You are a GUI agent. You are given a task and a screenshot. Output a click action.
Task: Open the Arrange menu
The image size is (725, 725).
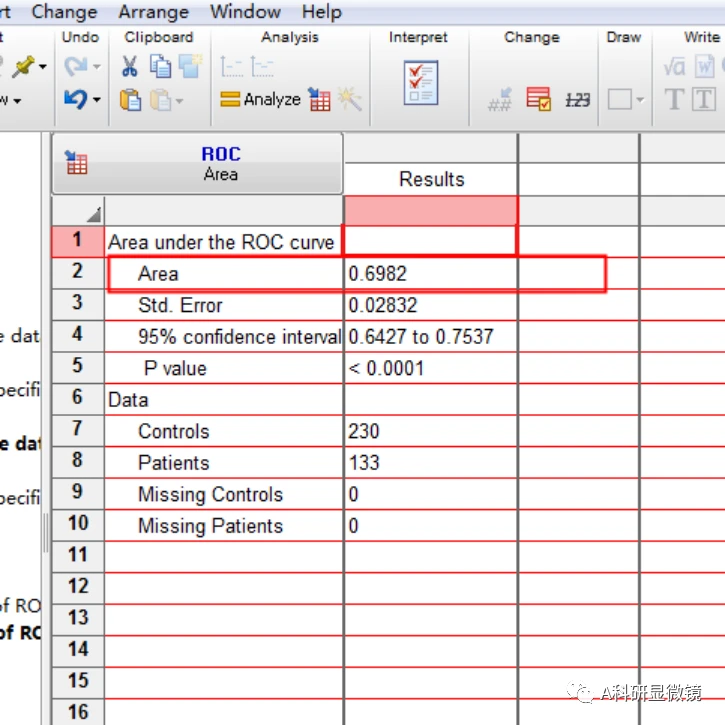point(154,12)
